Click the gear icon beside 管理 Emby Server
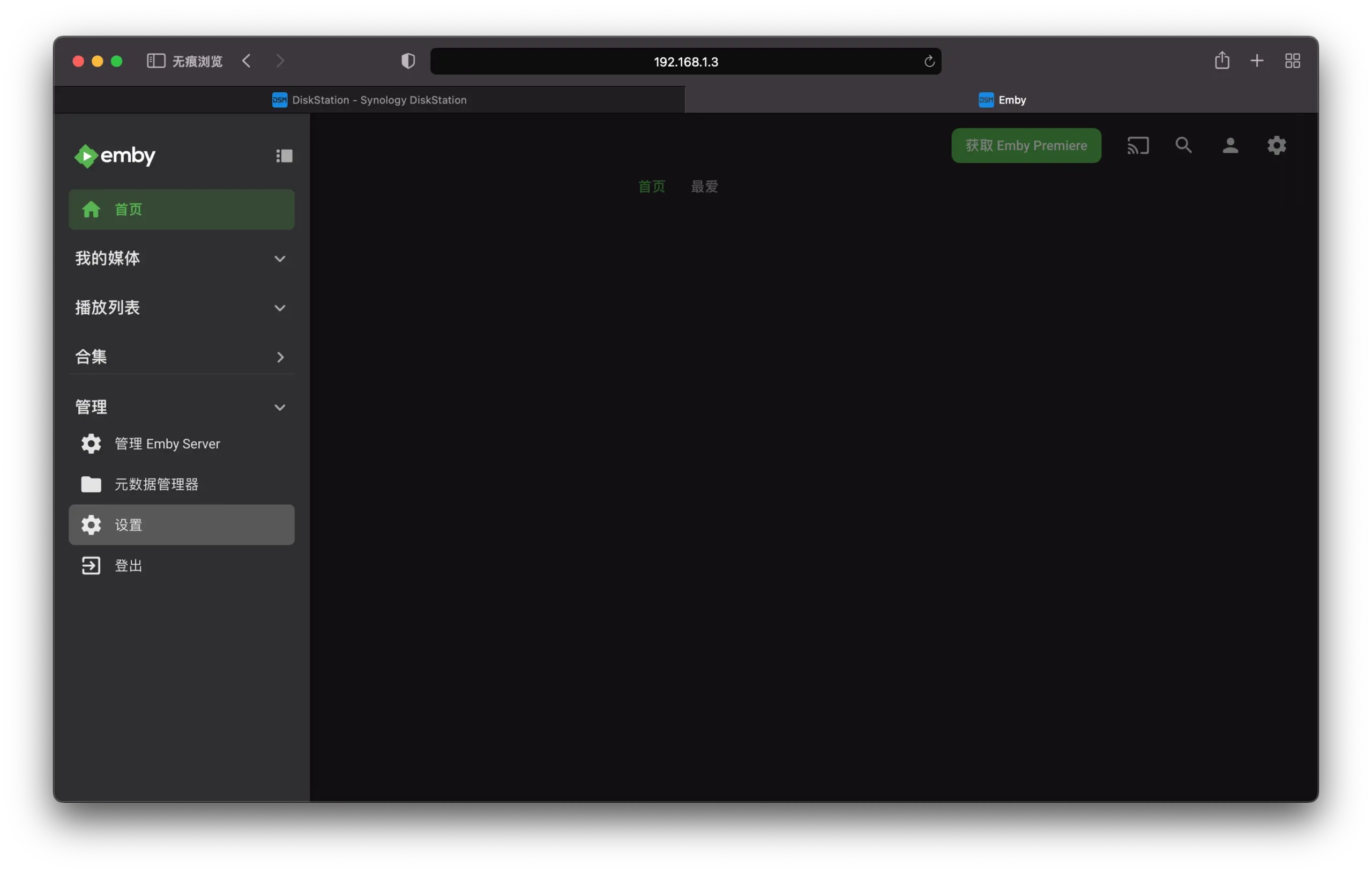The image size is (1372, 873). [x=91, y=443]
